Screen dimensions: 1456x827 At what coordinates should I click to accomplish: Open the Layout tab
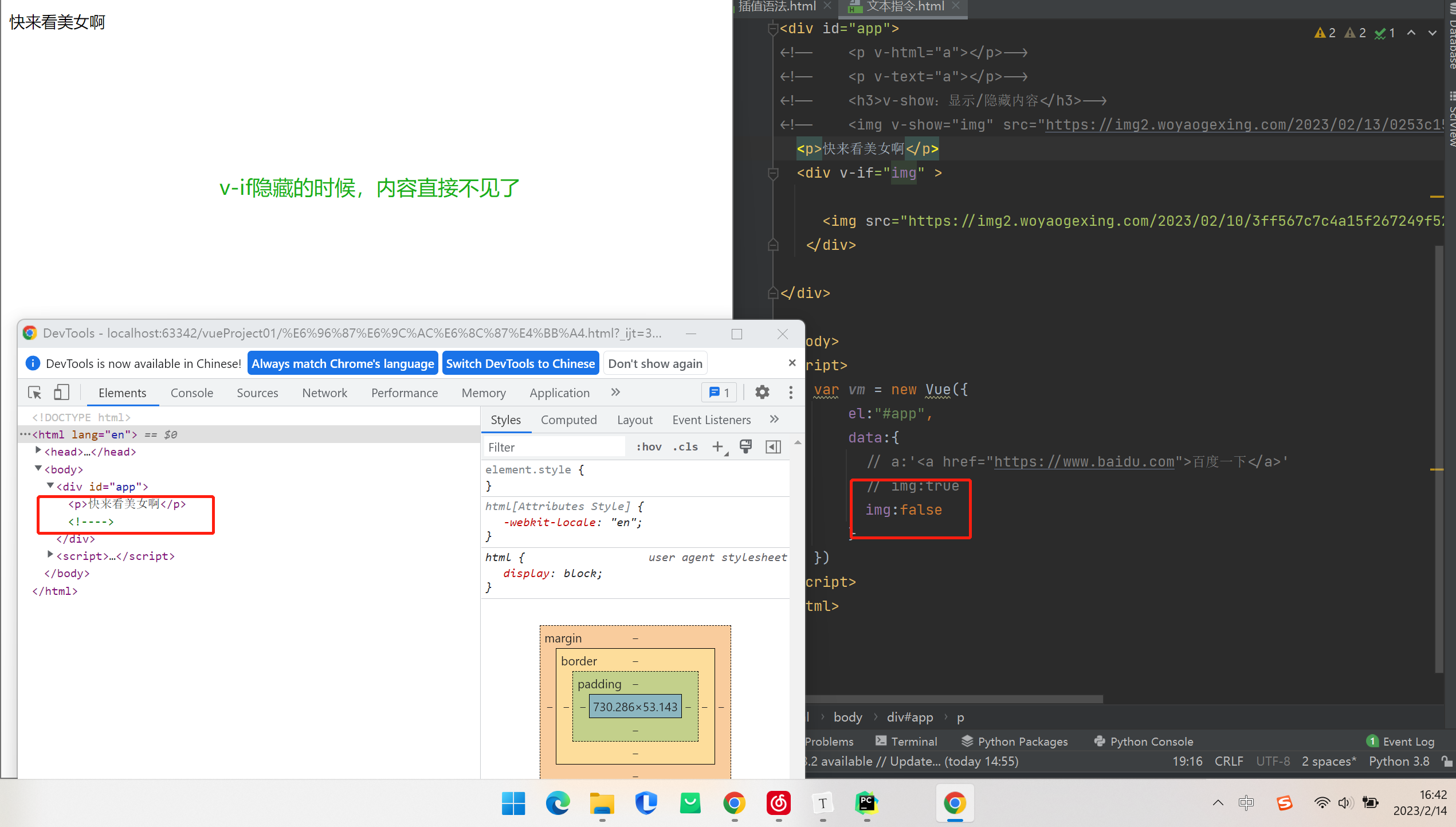[x=635, y=420]
